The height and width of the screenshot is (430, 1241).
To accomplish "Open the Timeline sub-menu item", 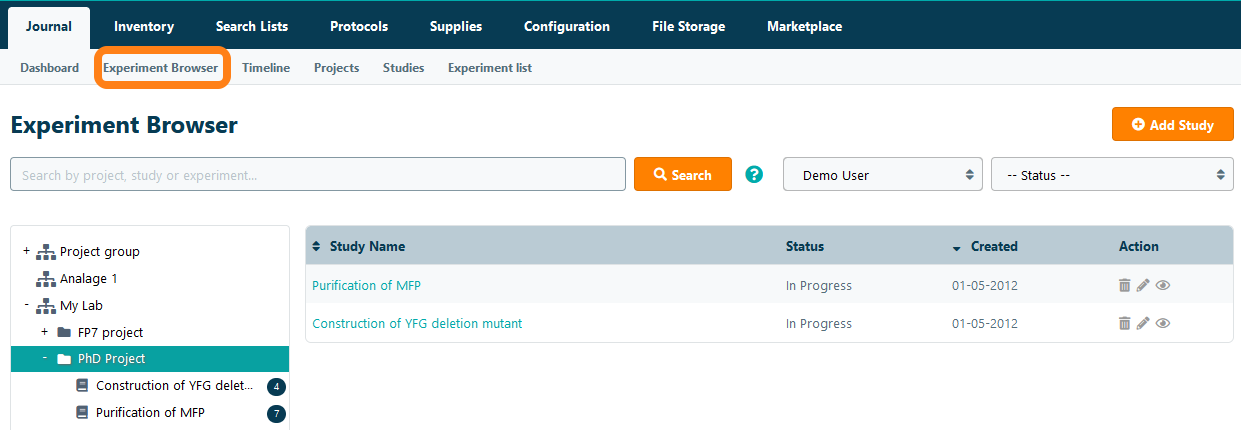I will click(266, 68).
